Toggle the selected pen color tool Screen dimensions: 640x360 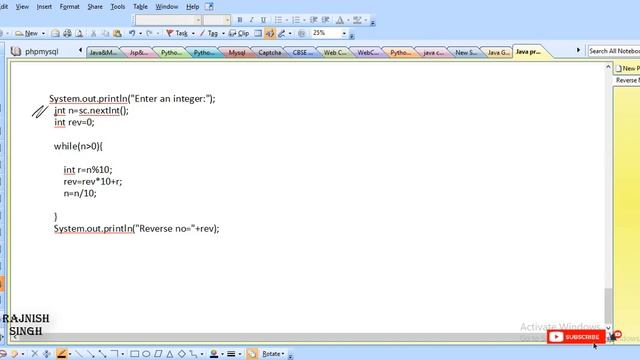pos(62,354)
